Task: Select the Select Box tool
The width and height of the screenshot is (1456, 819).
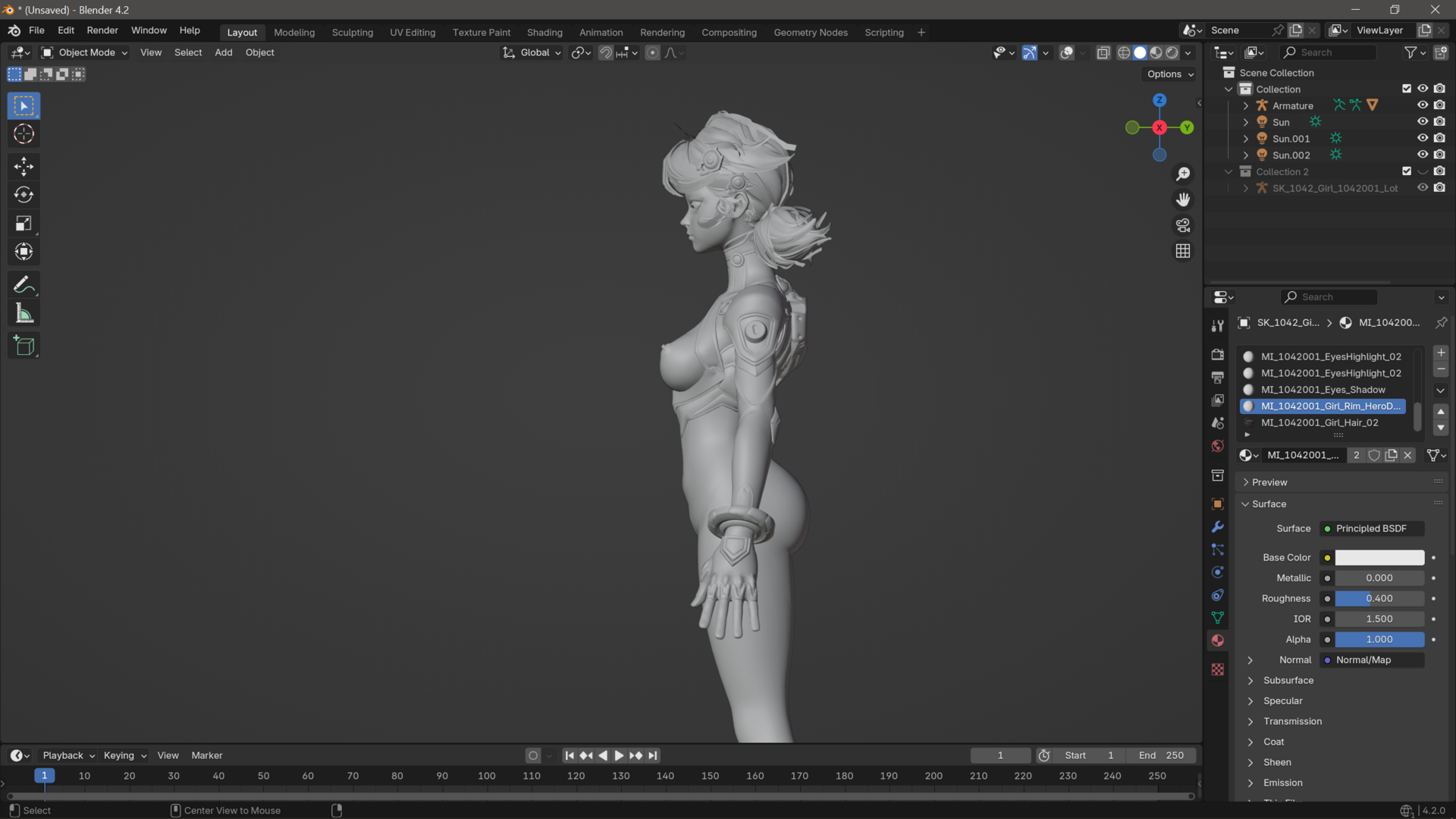Action: point(24,105)
